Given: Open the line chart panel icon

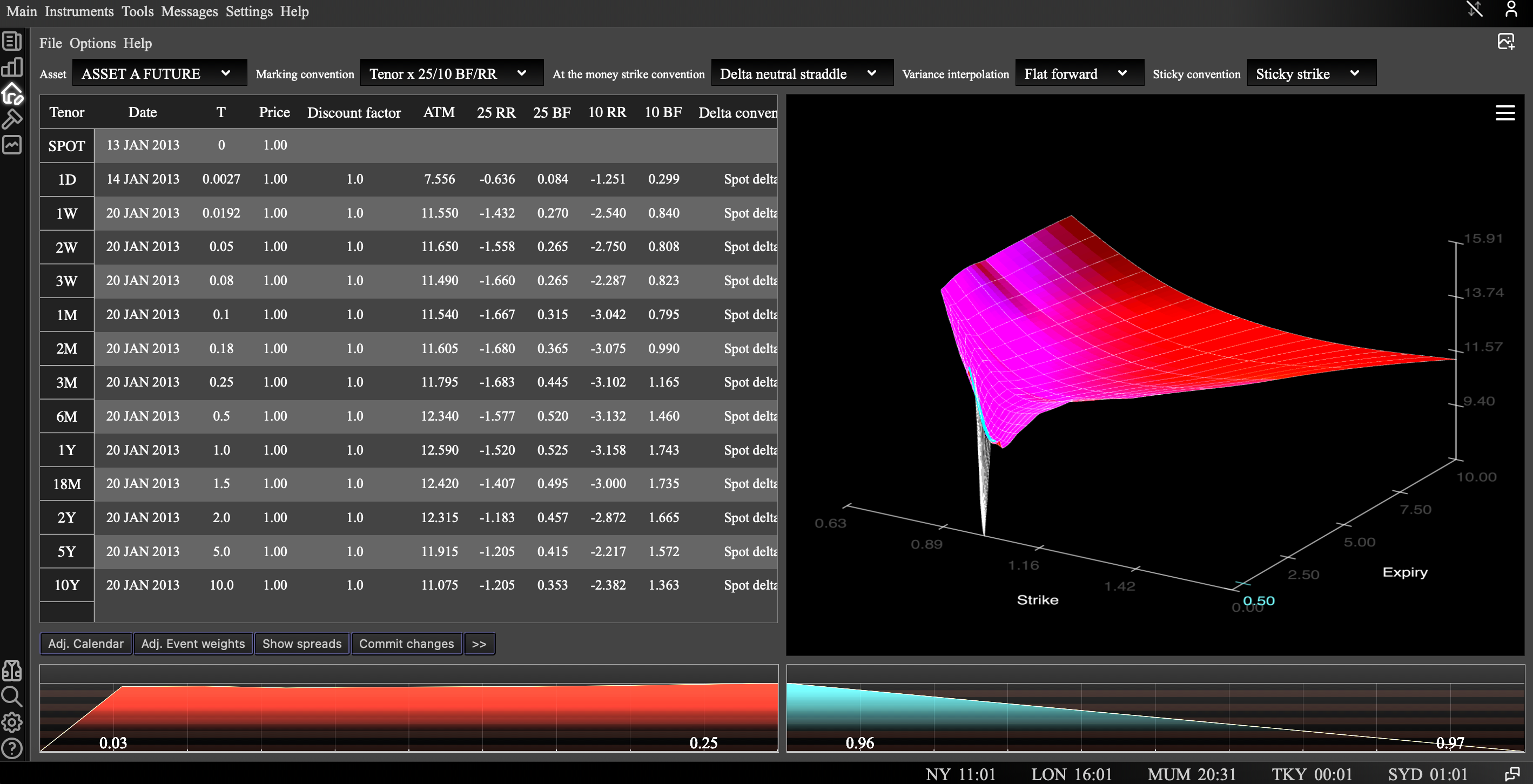Looking at the screenshot, I should click(x=12, y=145).
